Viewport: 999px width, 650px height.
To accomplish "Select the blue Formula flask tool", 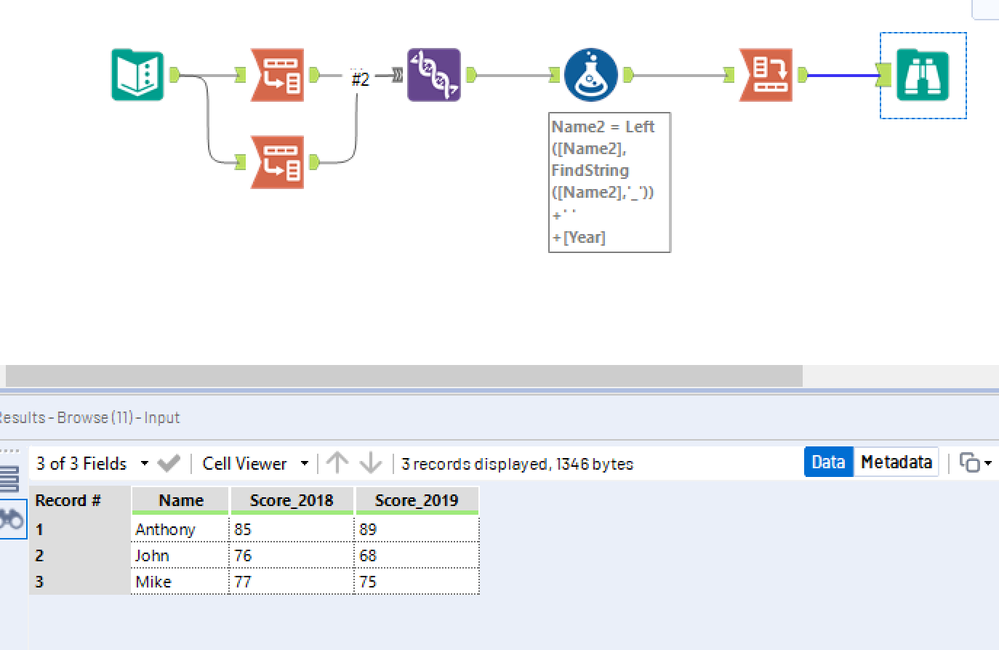I will tap(591, 75).
